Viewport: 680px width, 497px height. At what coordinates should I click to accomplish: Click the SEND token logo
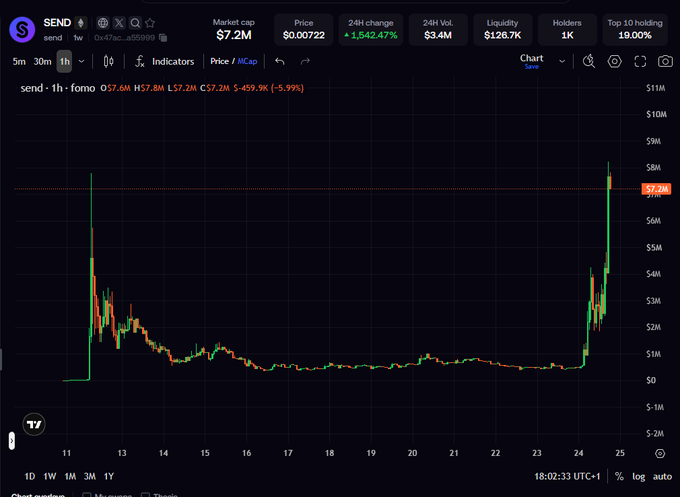click(x=22, y=29)
